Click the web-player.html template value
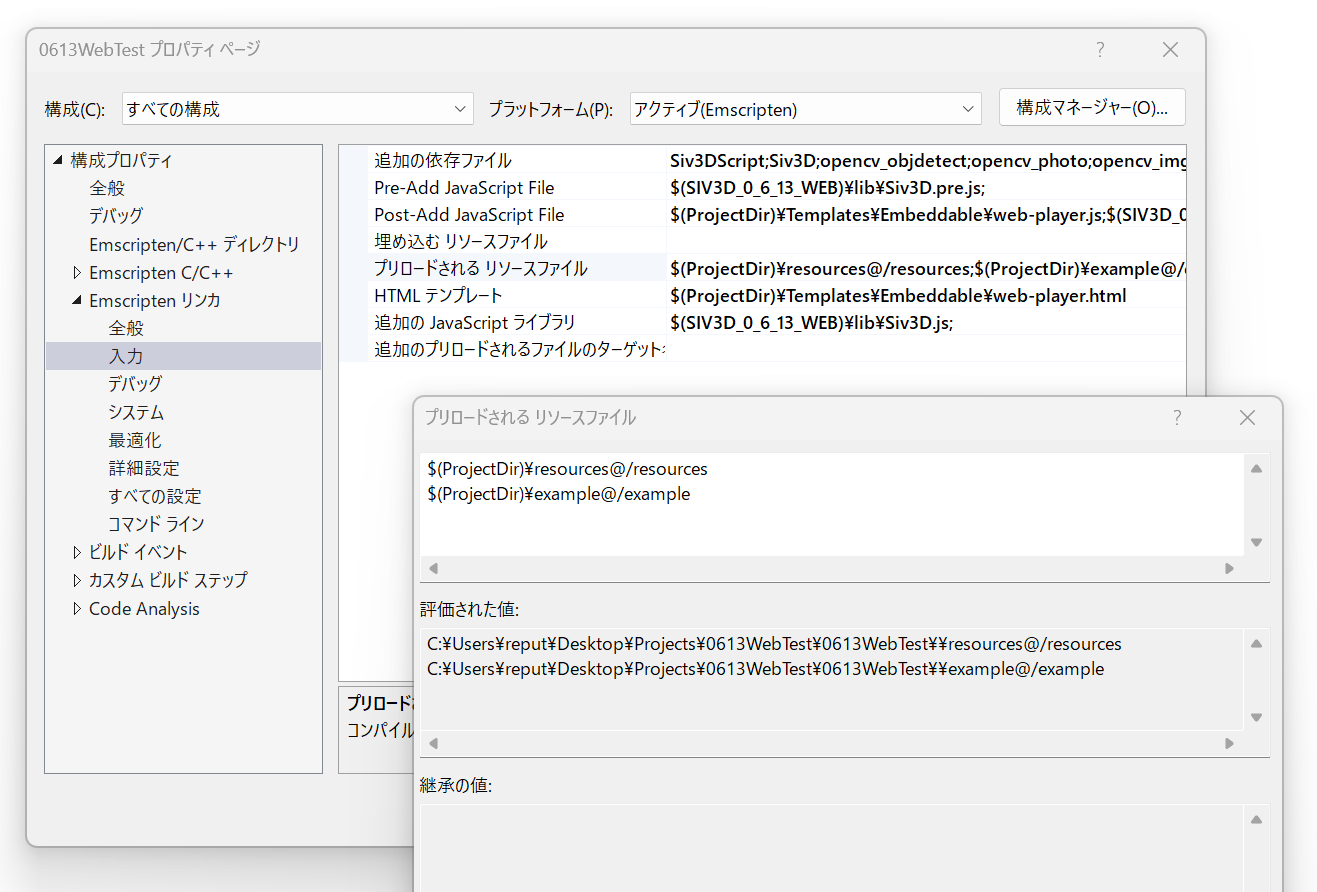Screen dimensions: 1317x892 point(927,295)
